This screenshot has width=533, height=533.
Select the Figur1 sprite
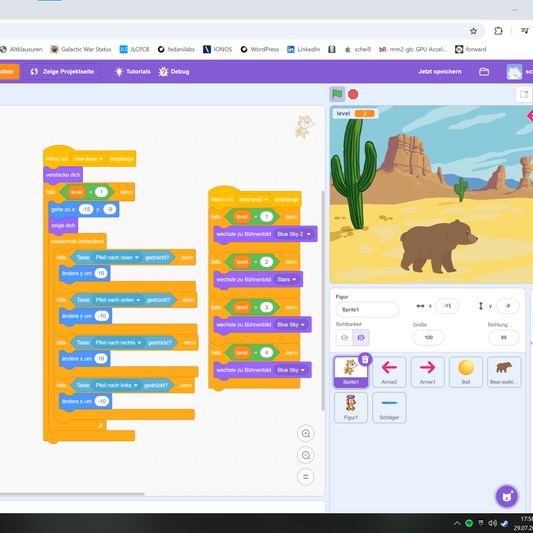[351, 408]
